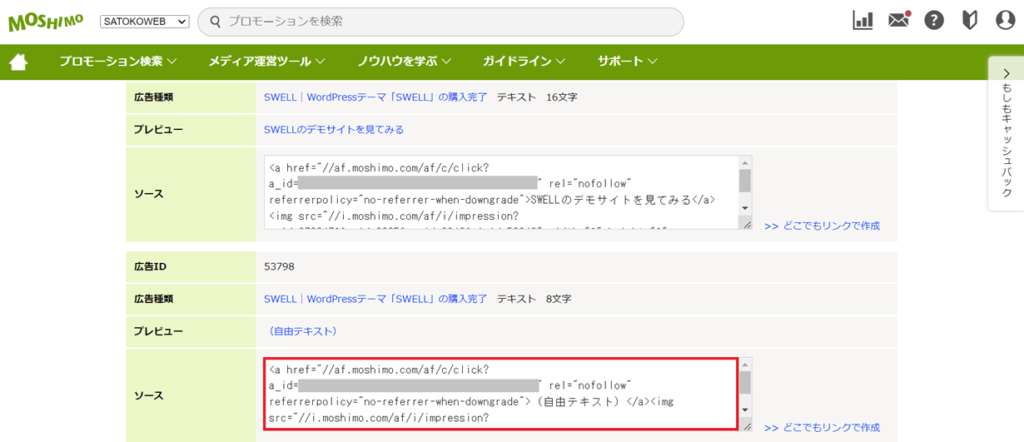
Task: Open the SATOKOWEB site selector dropdown
Action: click(x=144, y=22)
